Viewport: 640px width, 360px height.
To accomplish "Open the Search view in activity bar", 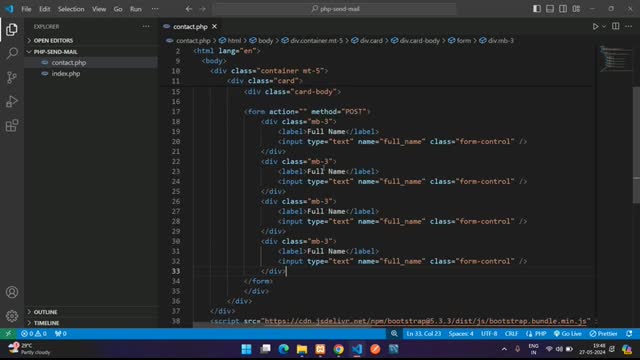I will point(12,53).
